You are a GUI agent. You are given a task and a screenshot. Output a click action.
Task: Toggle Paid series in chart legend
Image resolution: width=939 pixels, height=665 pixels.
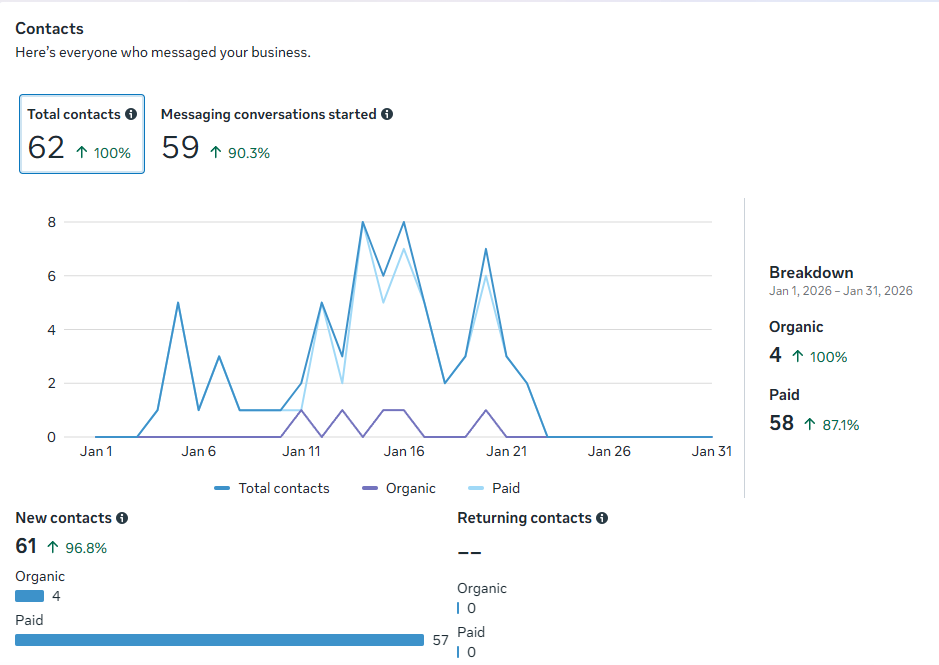493,488
